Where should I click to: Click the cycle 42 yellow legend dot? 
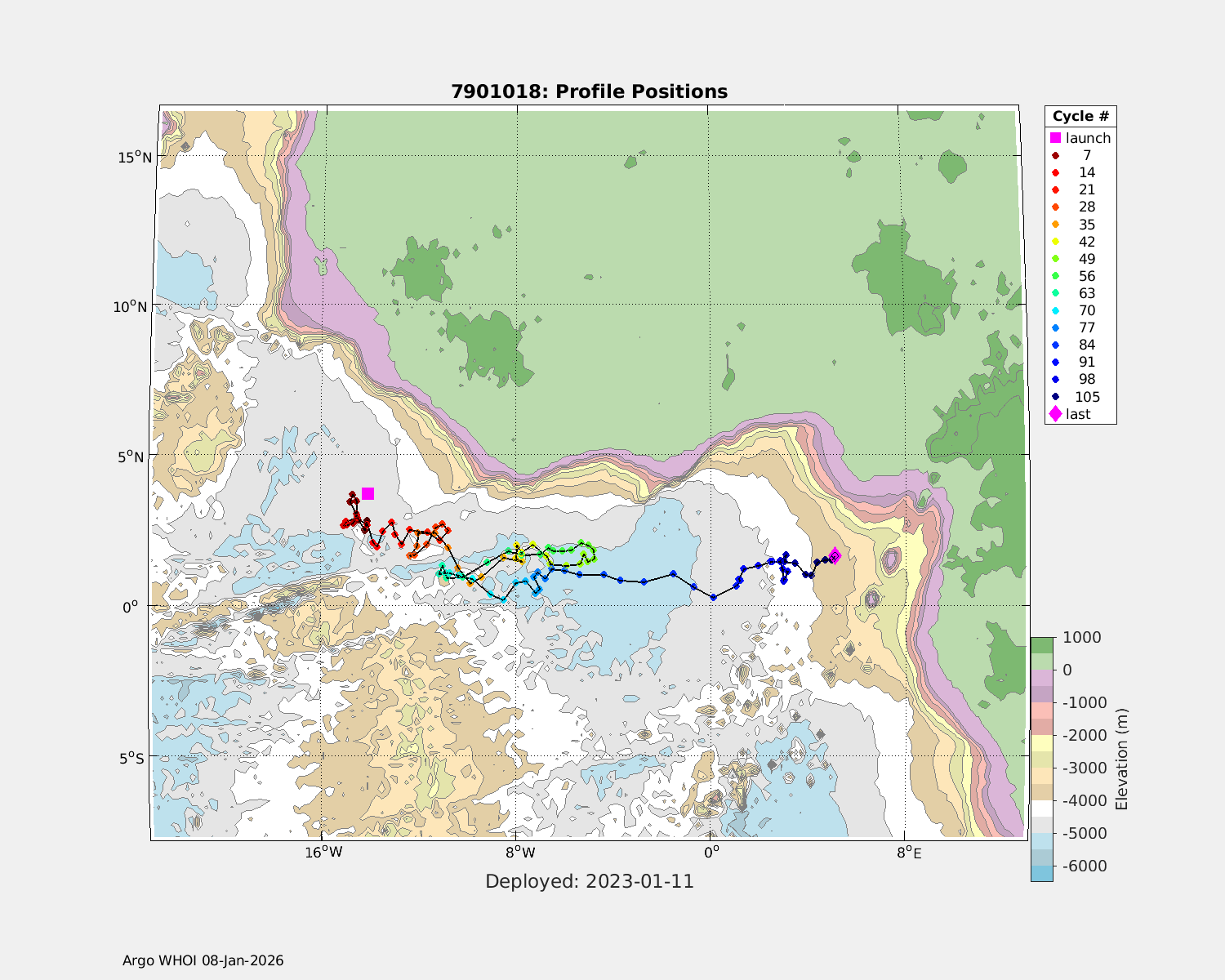[1055, 242]
